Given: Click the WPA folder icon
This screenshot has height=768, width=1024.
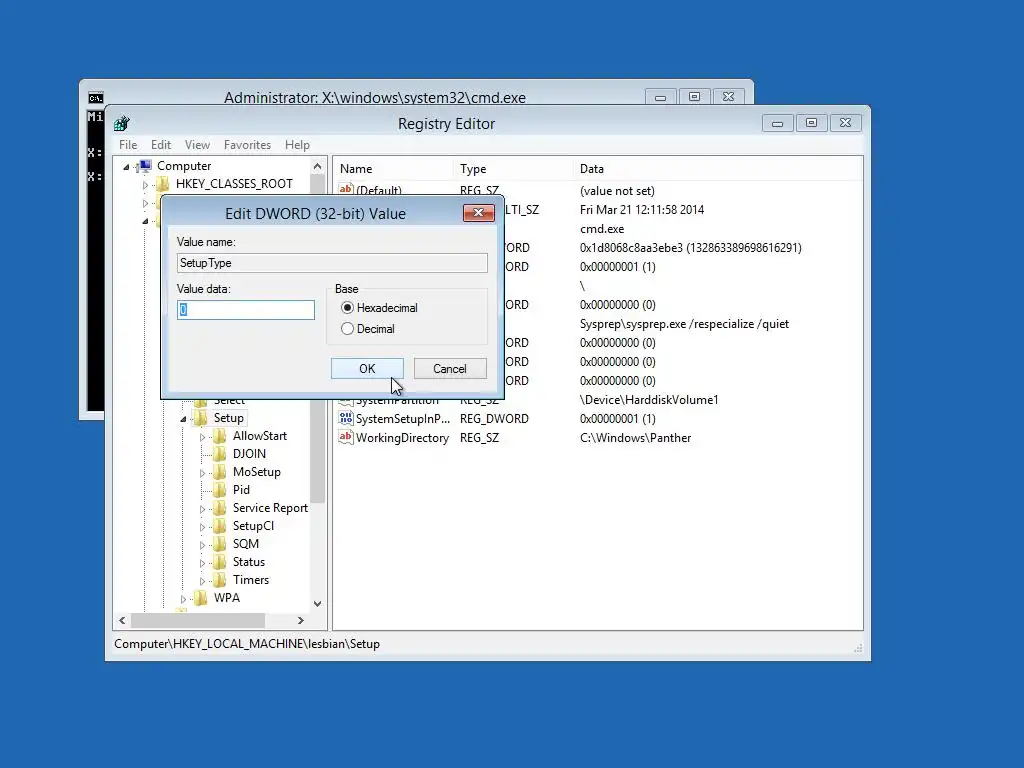Looking at the screenshot, I should click(200, 598).
